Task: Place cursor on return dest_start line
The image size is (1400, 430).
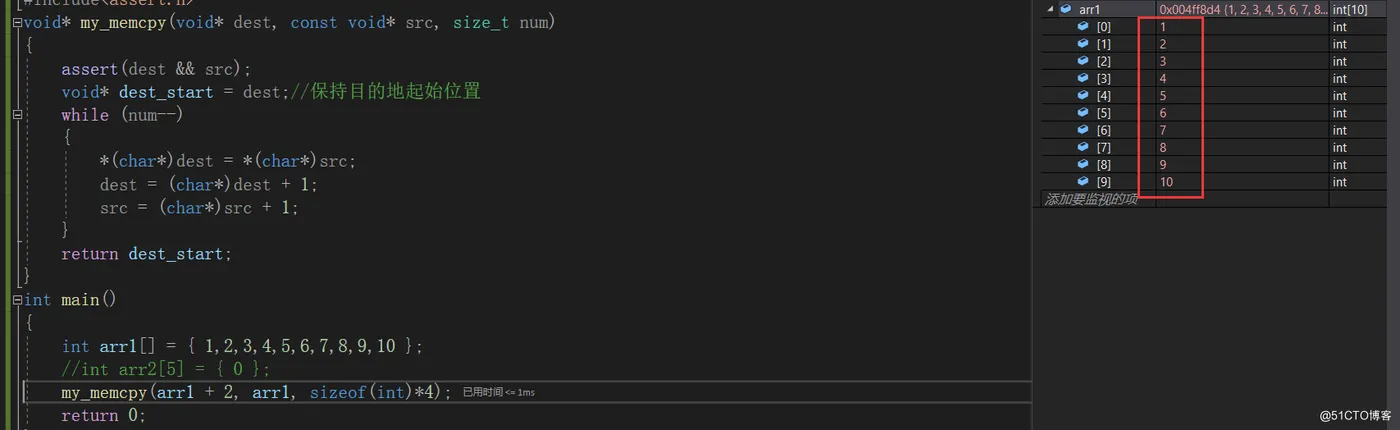Action: pyautogui.click(x=146, y=254)
